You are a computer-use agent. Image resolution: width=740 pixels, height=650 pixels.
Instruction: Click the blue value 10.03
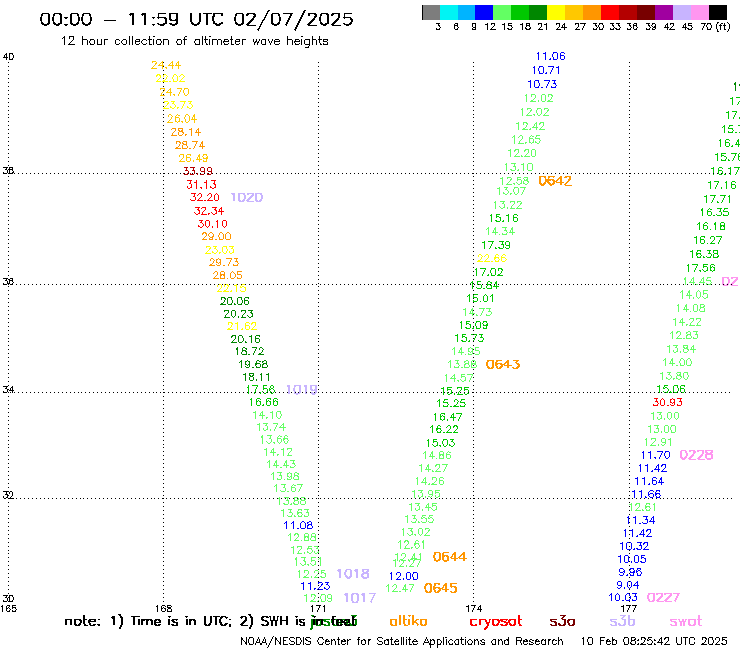[623, 597]
